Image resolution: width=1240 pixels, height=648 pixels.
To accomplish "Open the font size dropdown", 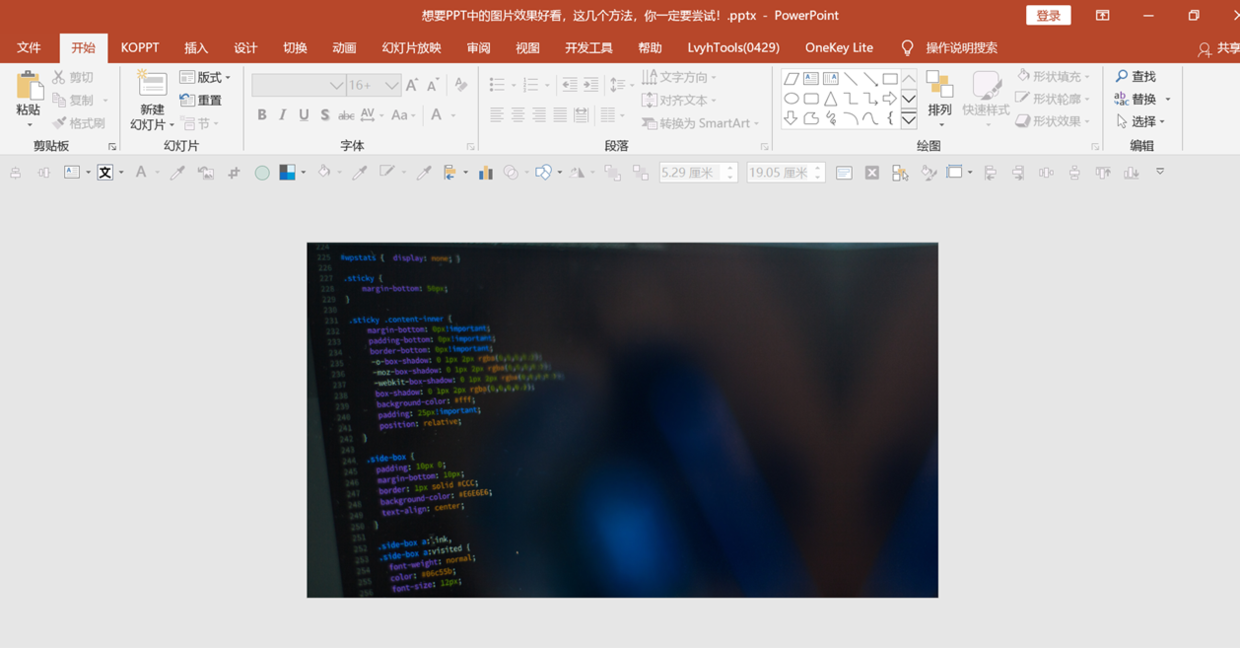I will pos(392,86).
